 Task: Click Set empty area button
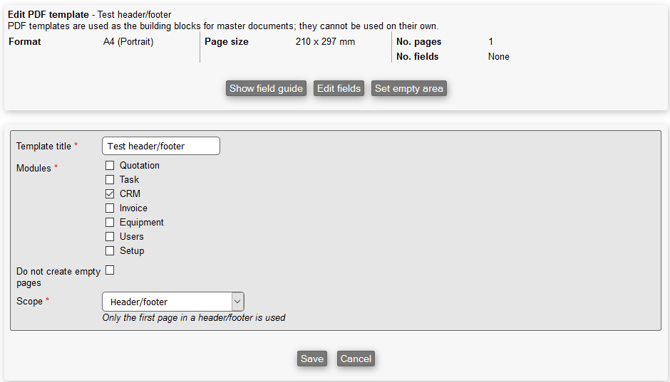pos(409,88)
